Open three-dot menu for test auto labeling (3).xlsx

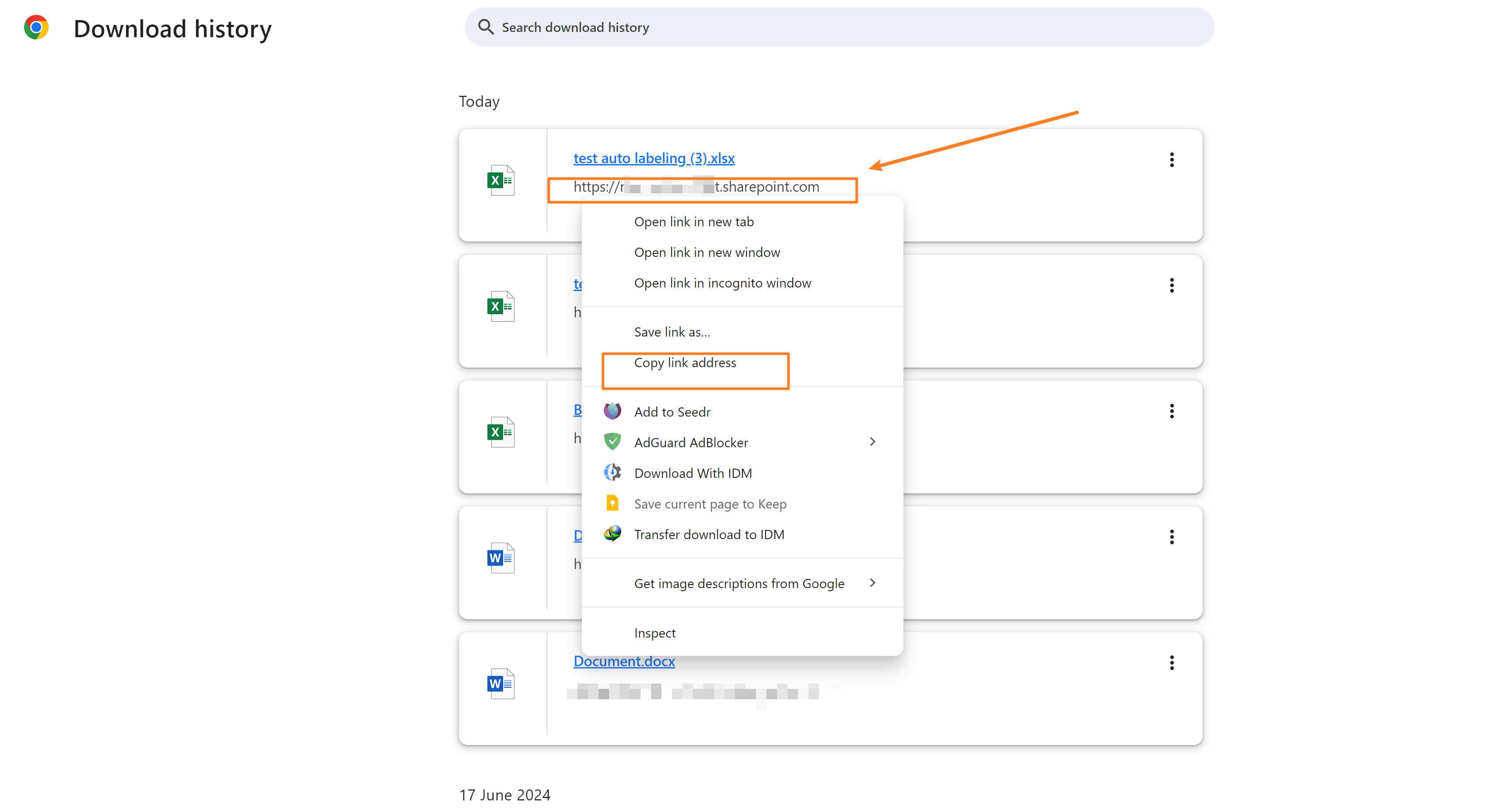pyautogui.click(x=1172, y=160)
